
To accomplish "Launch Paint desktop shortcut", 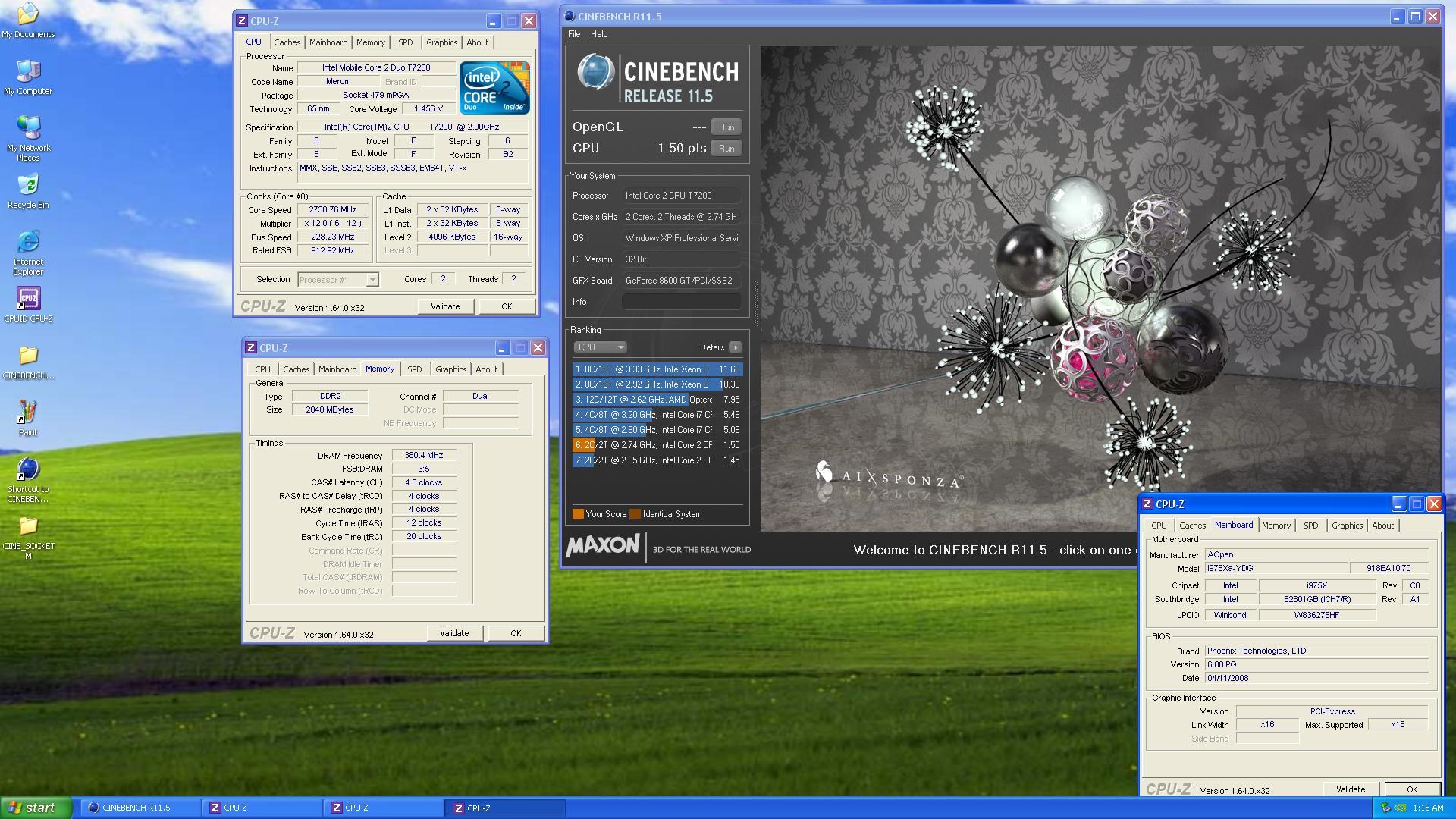I will point(28,419).
